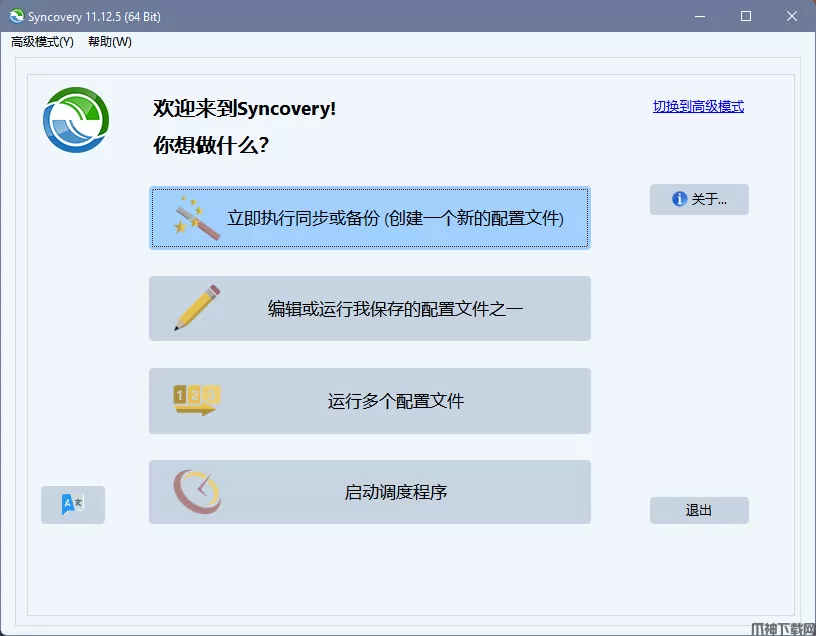Start 立即执行同步或备份 wizard button
816x636 pixels.
(x=370, y=218)
